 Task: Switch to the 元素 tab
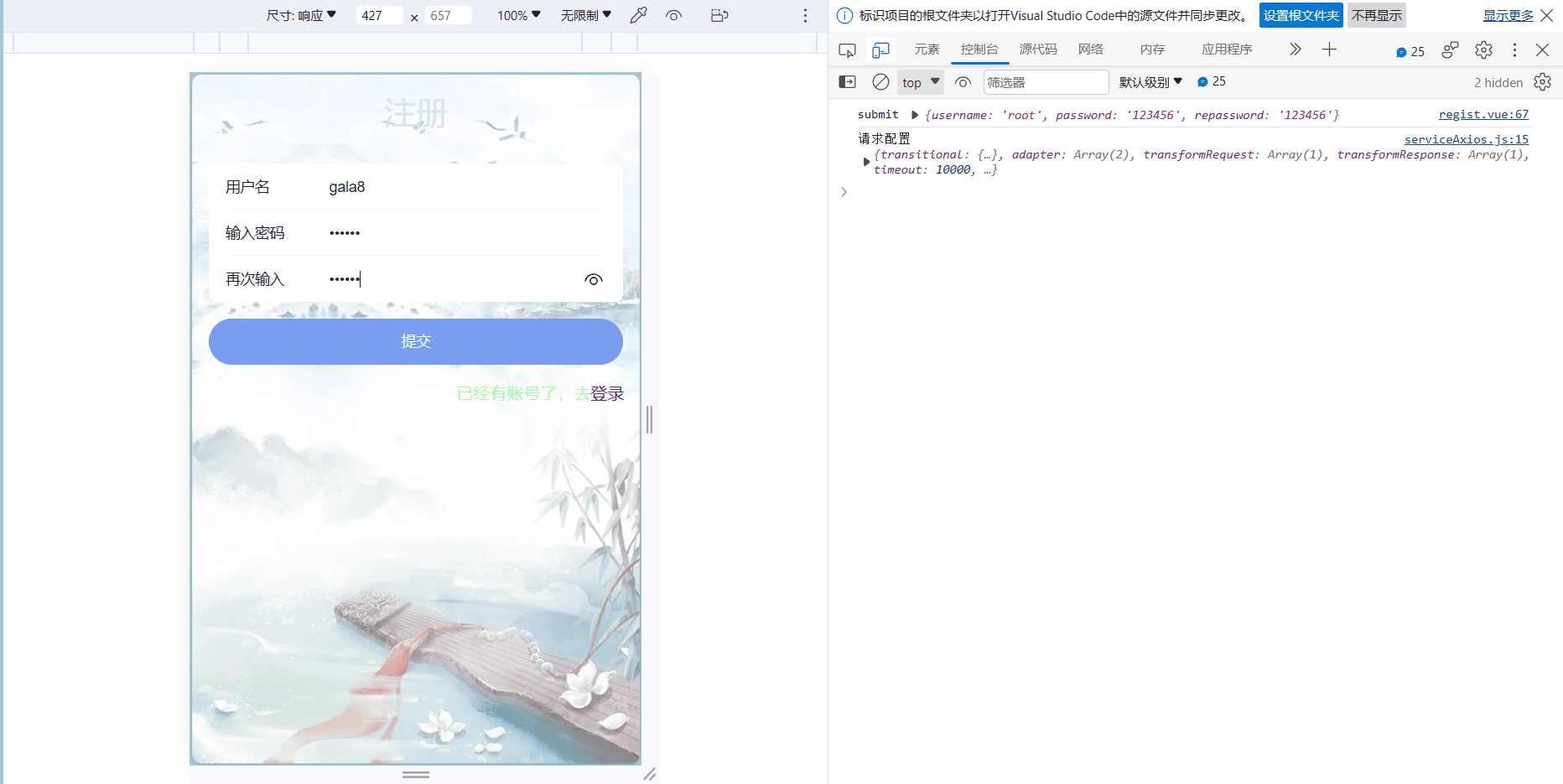[x=927, y=50]
